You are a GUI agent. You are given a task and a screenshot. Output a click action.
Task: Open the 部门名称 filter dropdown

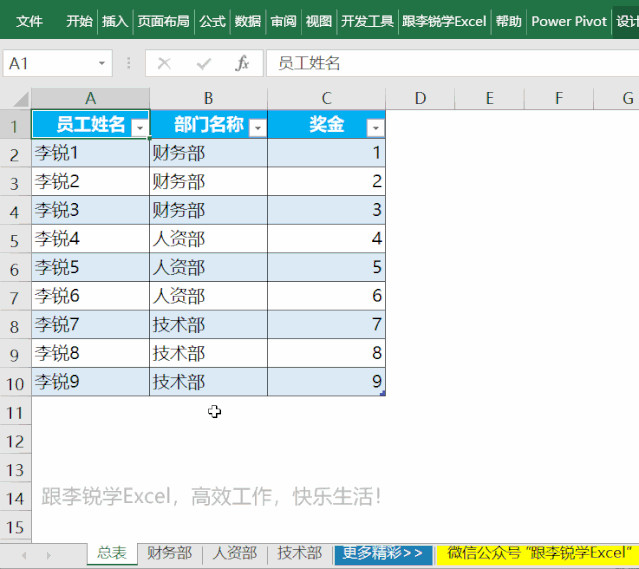[x=258, y=128]
